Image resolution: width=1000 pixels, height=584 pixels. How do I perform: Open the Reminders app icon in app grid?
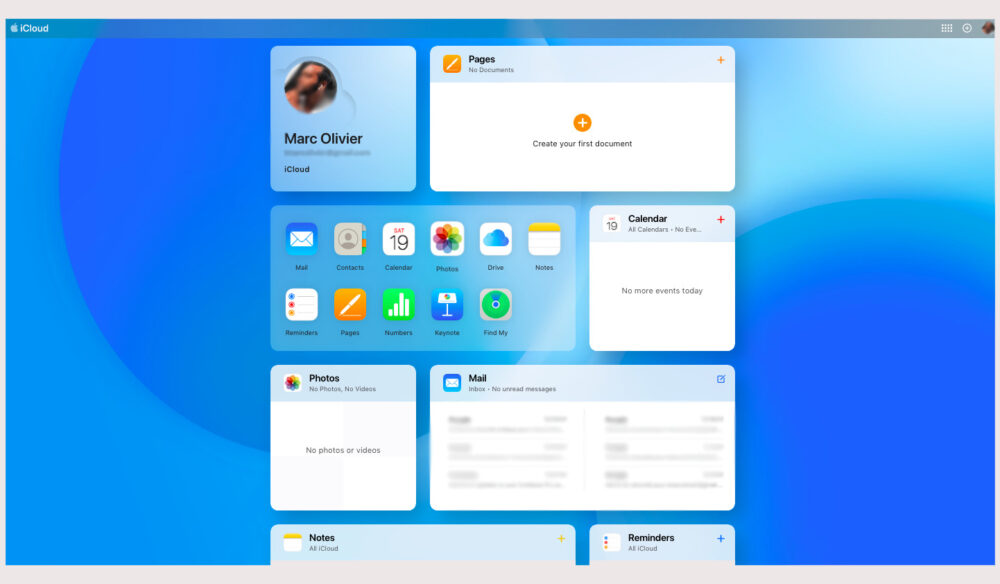[301, 305]
